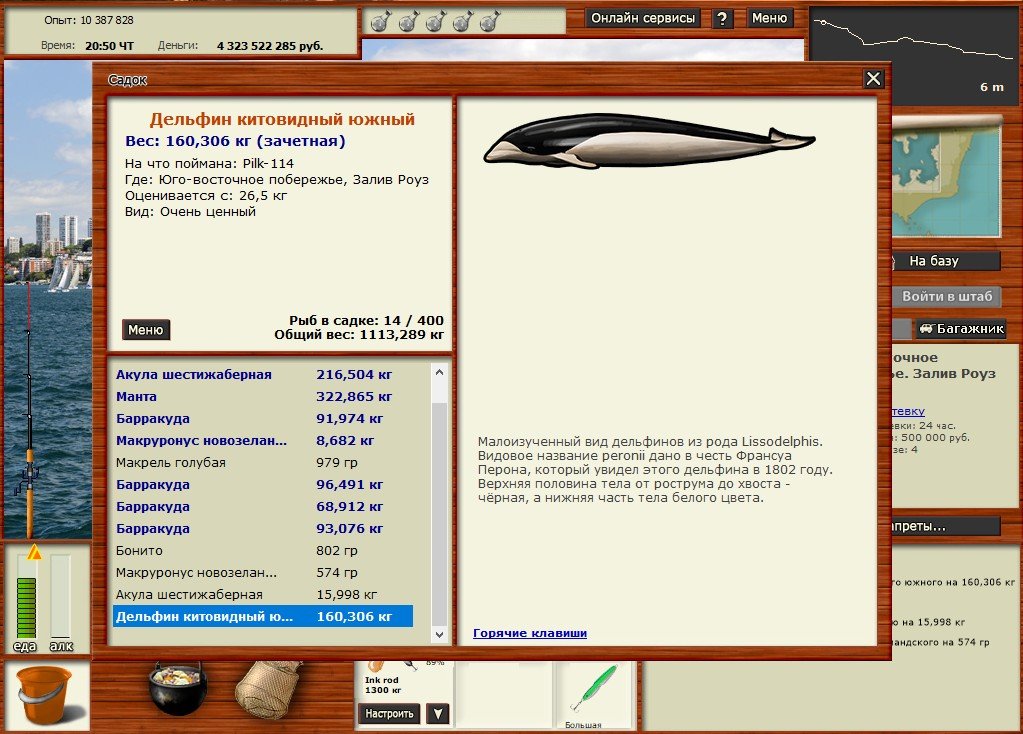
Task: Click the fish list scrollbar up arrow
Action: (x=440, y=373)
